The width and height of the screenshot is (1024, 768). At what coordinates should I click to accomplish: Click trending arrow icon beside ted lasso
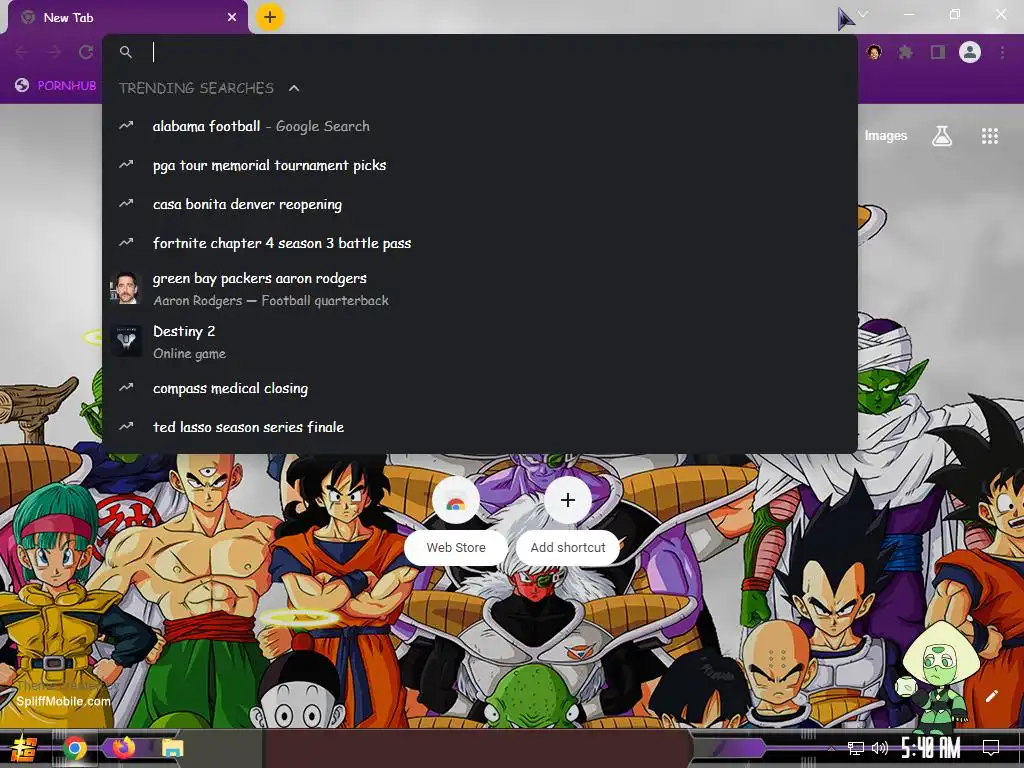coord(126,426)
